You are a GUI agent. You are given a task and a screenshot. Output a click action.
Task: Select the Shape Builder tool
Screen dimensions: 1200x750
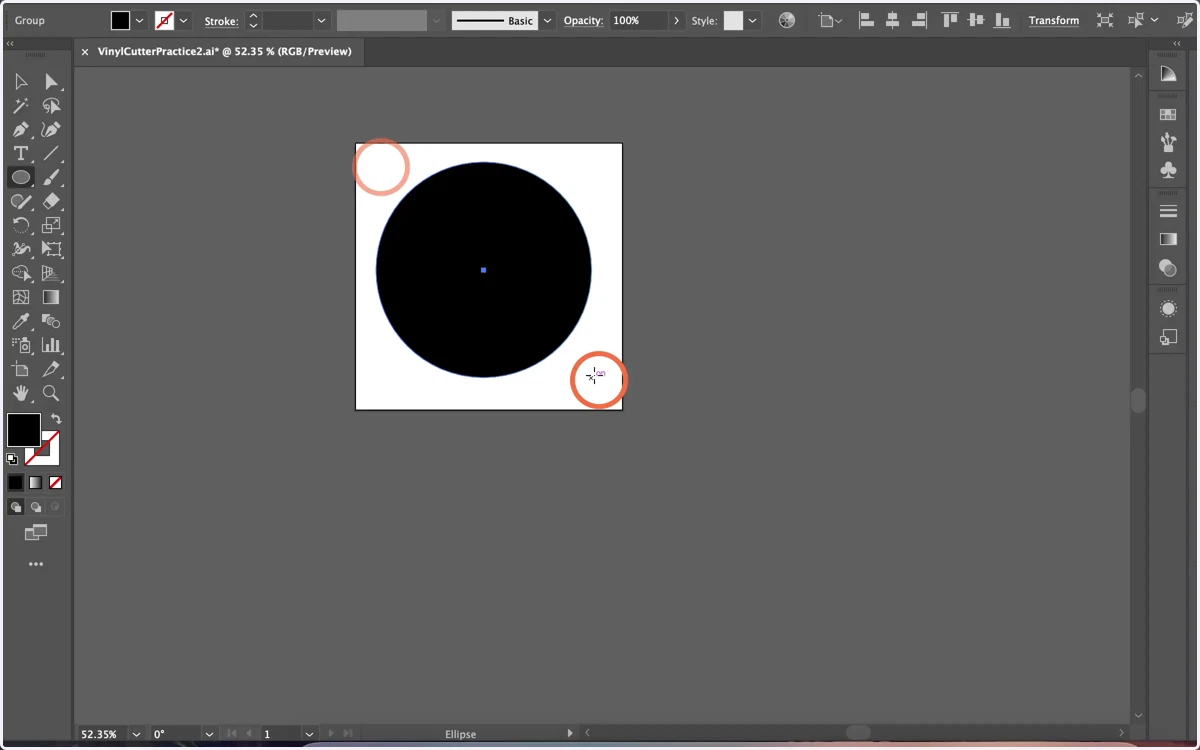[x=21, y=274]
